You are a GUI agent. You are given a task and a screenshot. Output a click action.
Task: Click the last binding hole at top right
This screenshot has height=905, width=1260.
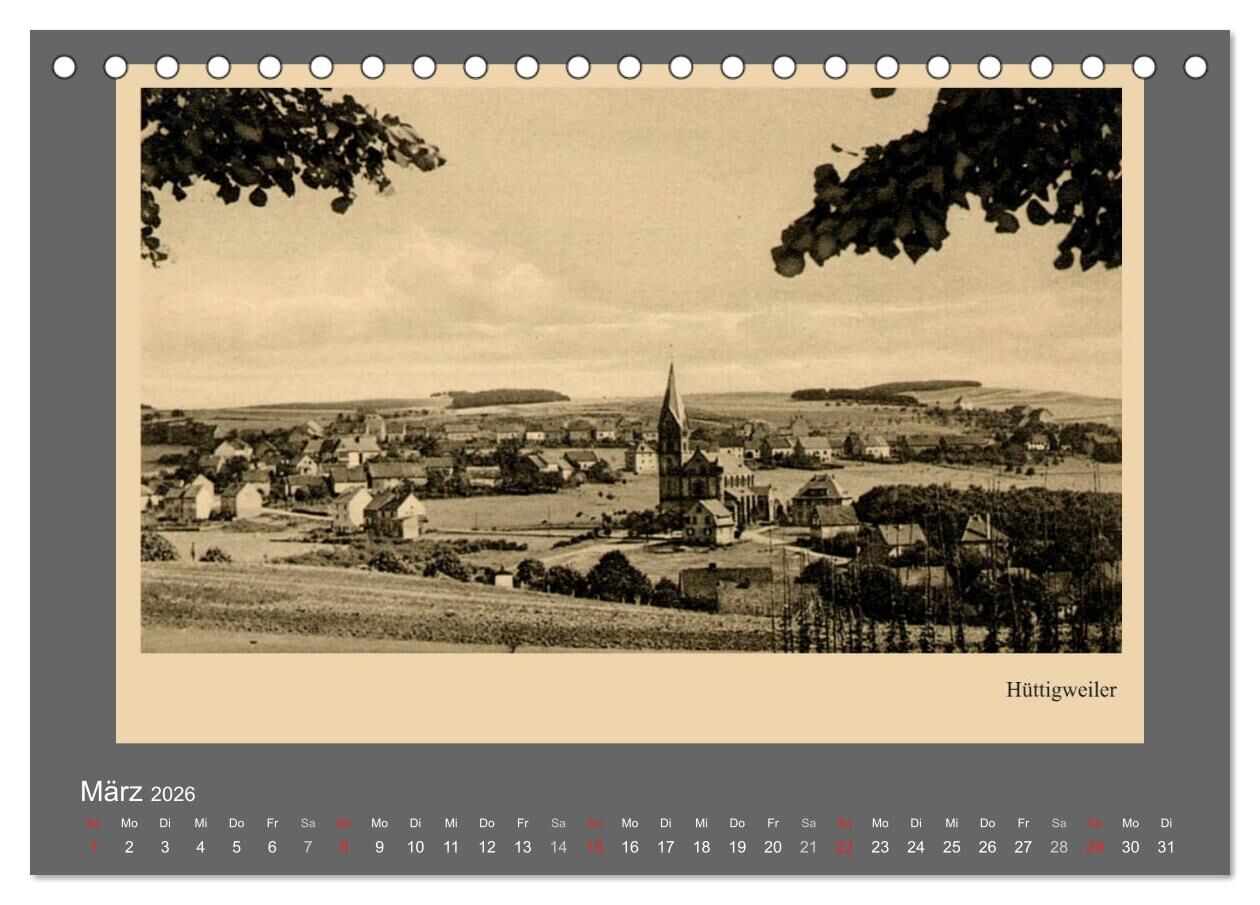coord(1195,67)
